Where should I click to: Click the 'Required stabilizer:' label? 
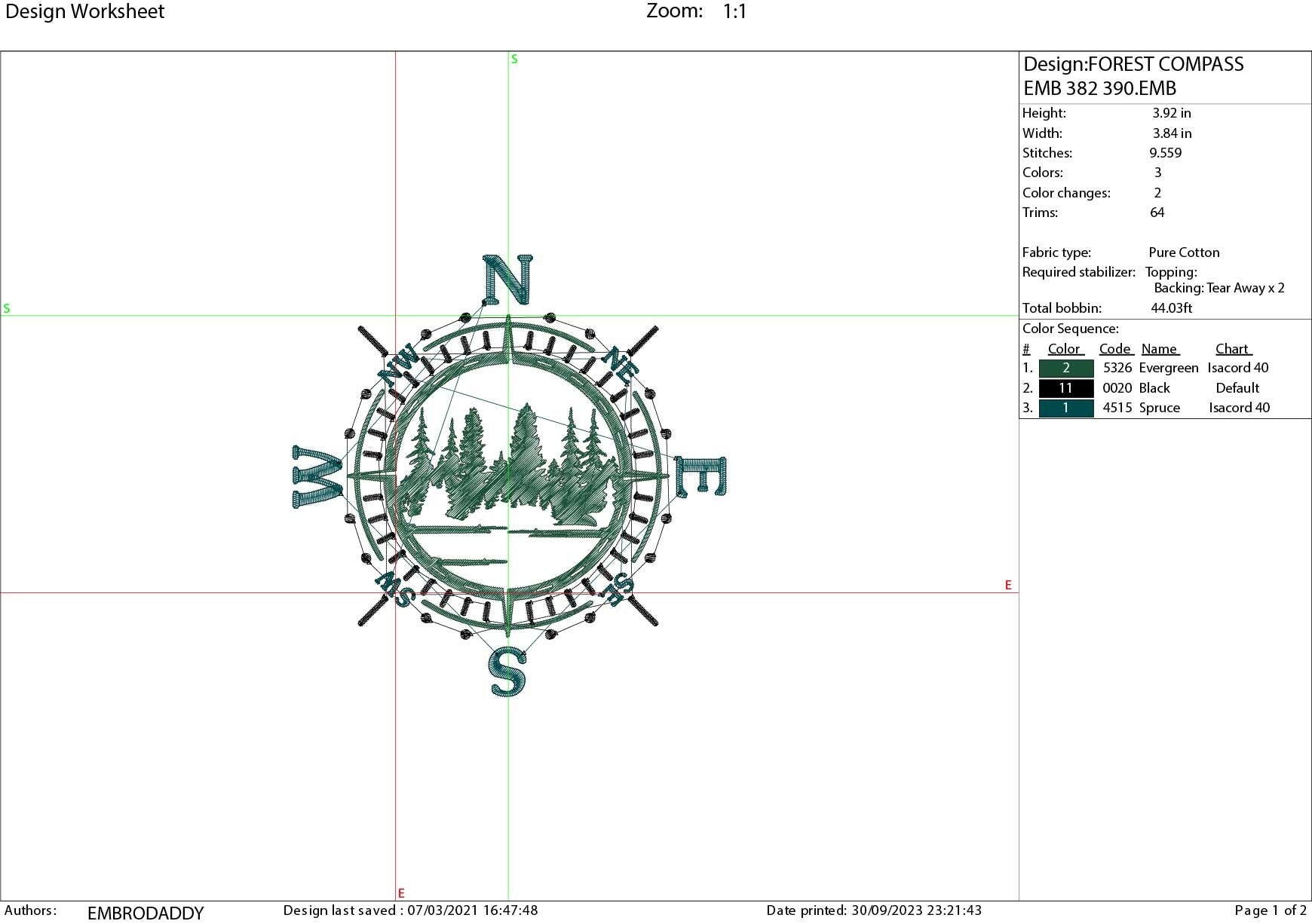[1078, 272]
